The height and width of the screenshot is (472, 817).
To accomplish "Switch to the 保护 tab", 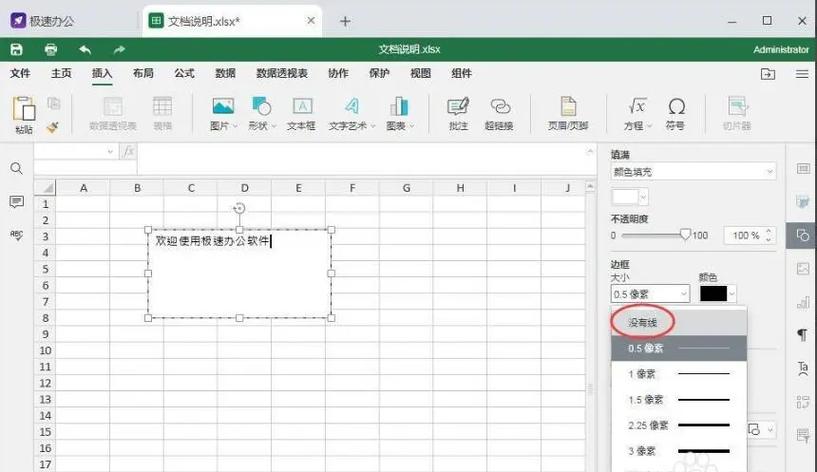I will (379, 73).
